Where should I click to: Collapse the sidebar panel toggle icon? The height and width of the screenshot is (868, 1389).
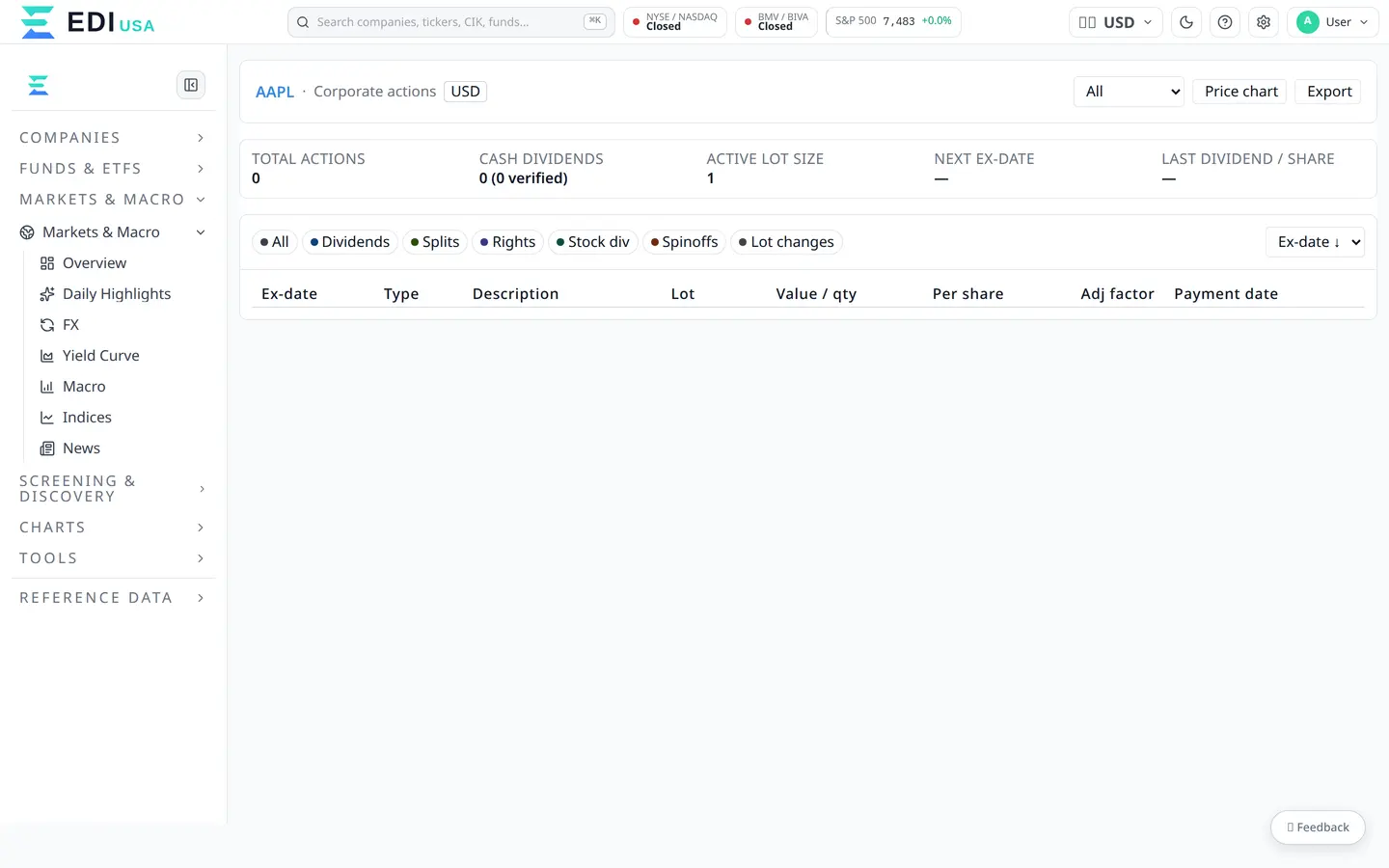coord(191,85)
